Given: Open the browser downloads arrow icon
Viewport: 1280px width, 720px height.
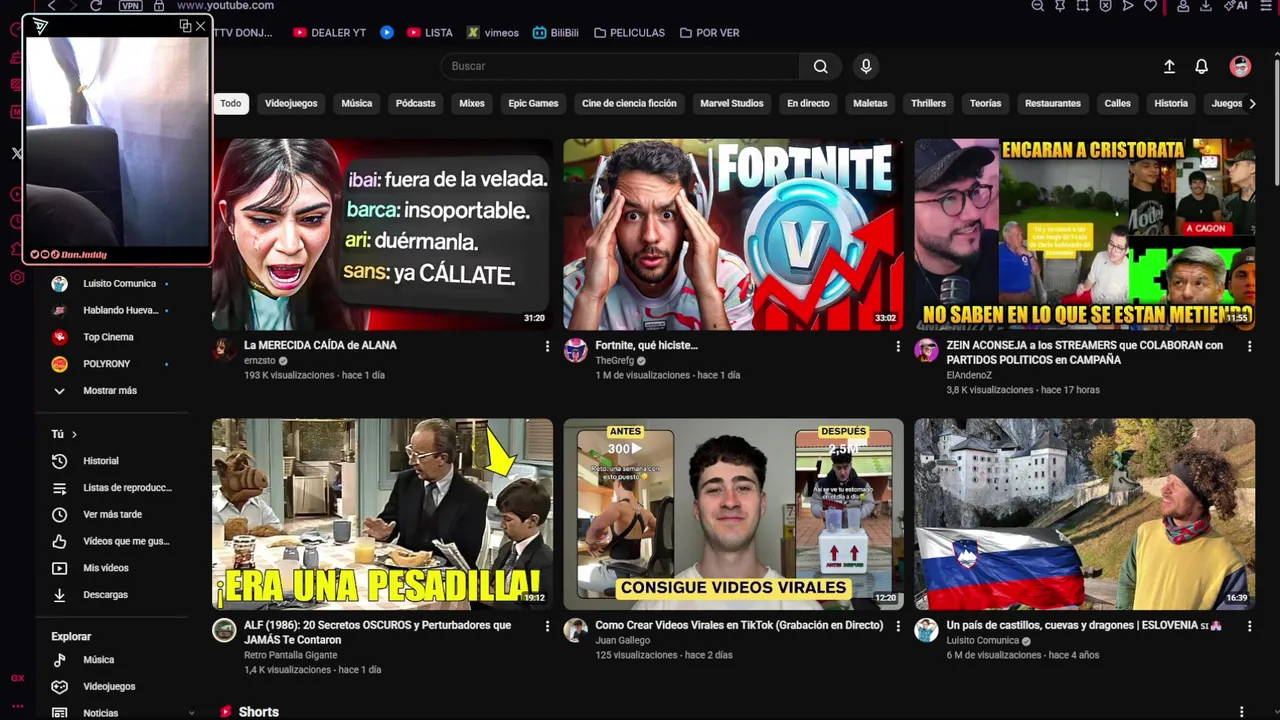Looking at the screenshot, I should pos(1206,6).
